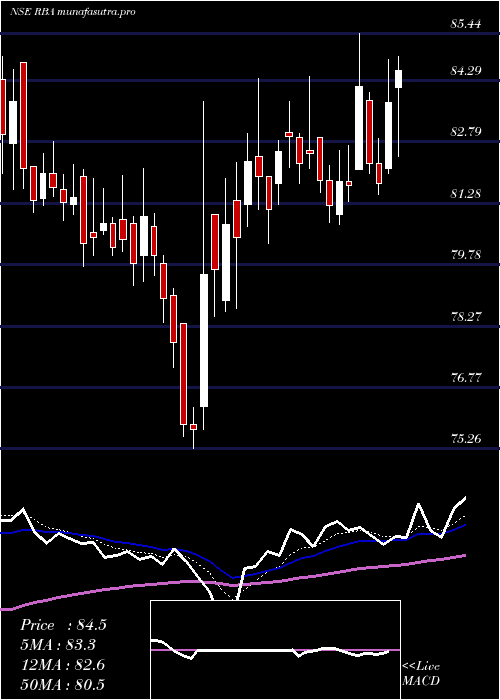Click the 76.77 price axis label
Image resolution: width=500 pixels, height=700 pixels.
point(466,378)
